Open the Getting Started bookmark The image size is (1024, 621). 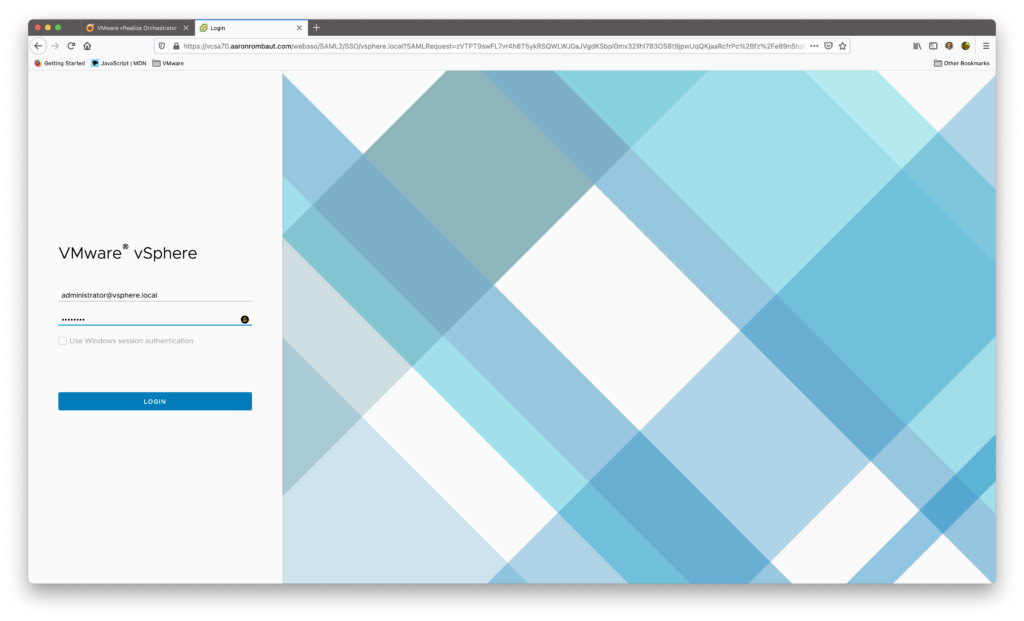tap(59, 63)
